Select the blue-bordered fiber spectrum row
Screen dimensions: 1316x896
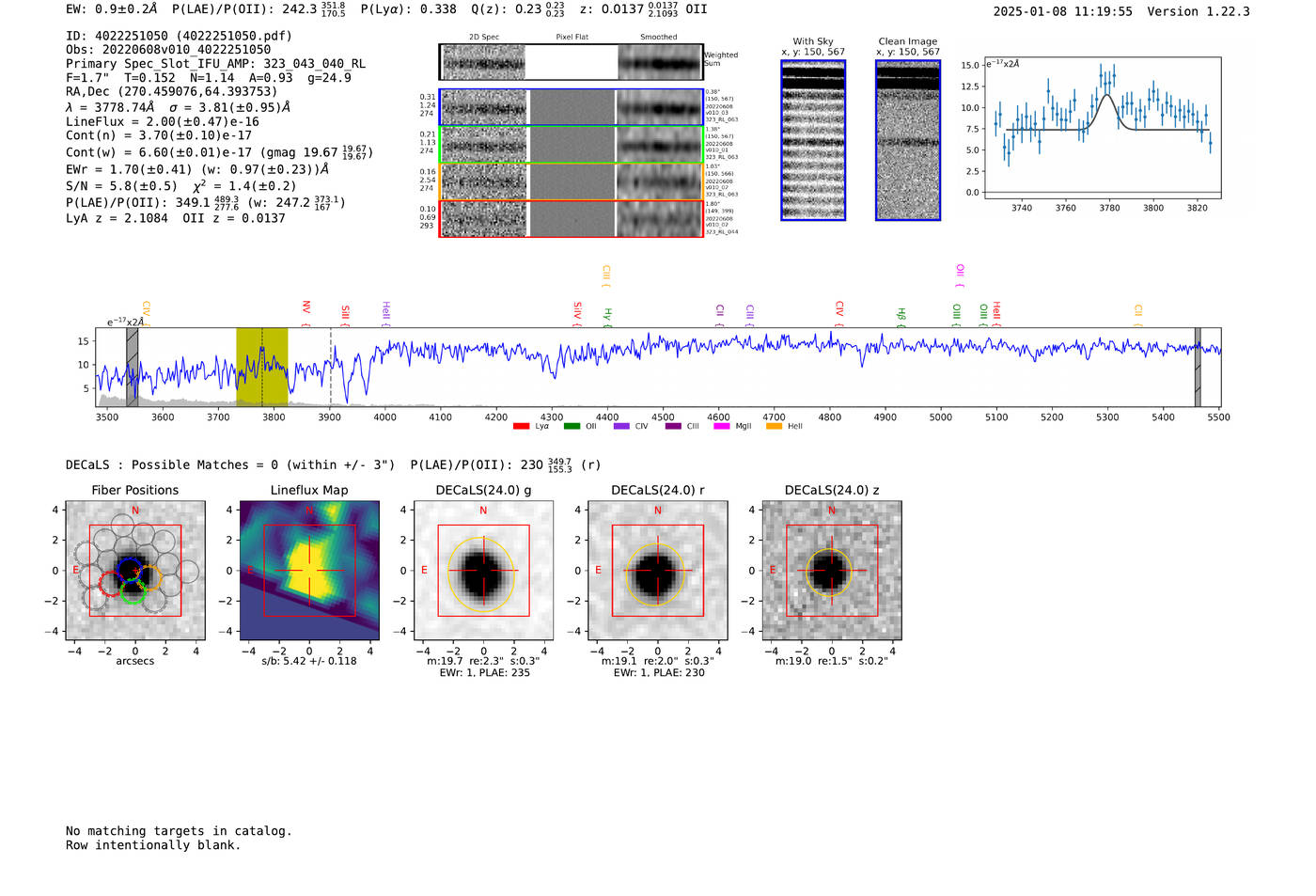pos(572,107)
